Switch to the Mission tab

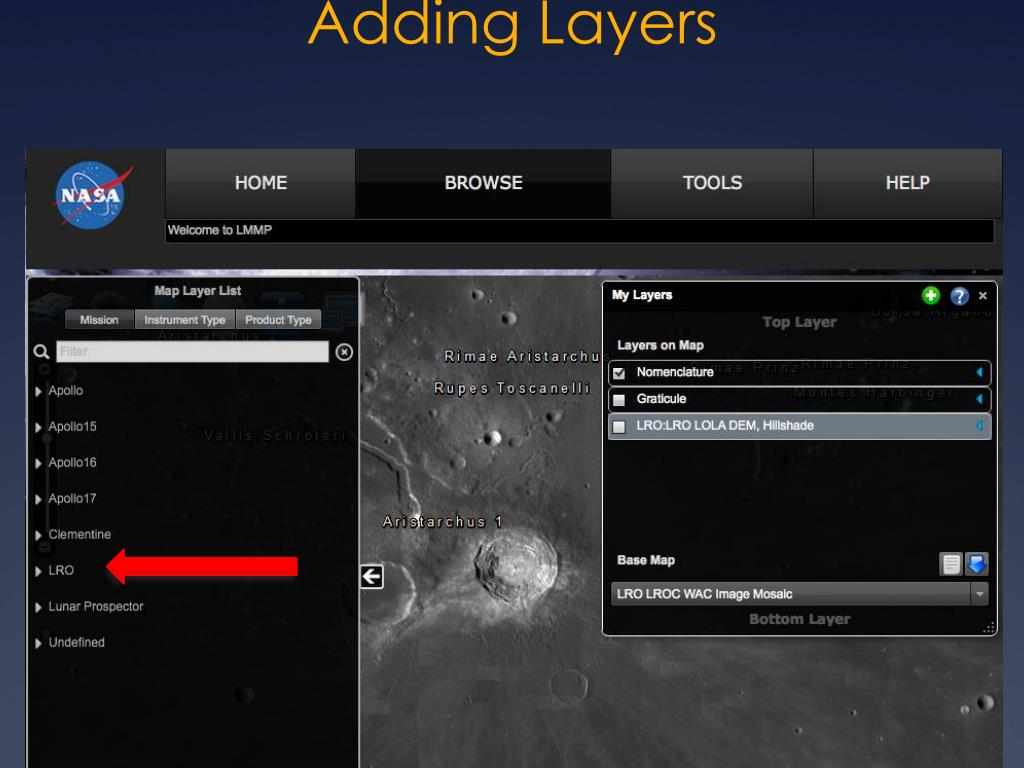(x=99, y=320)
